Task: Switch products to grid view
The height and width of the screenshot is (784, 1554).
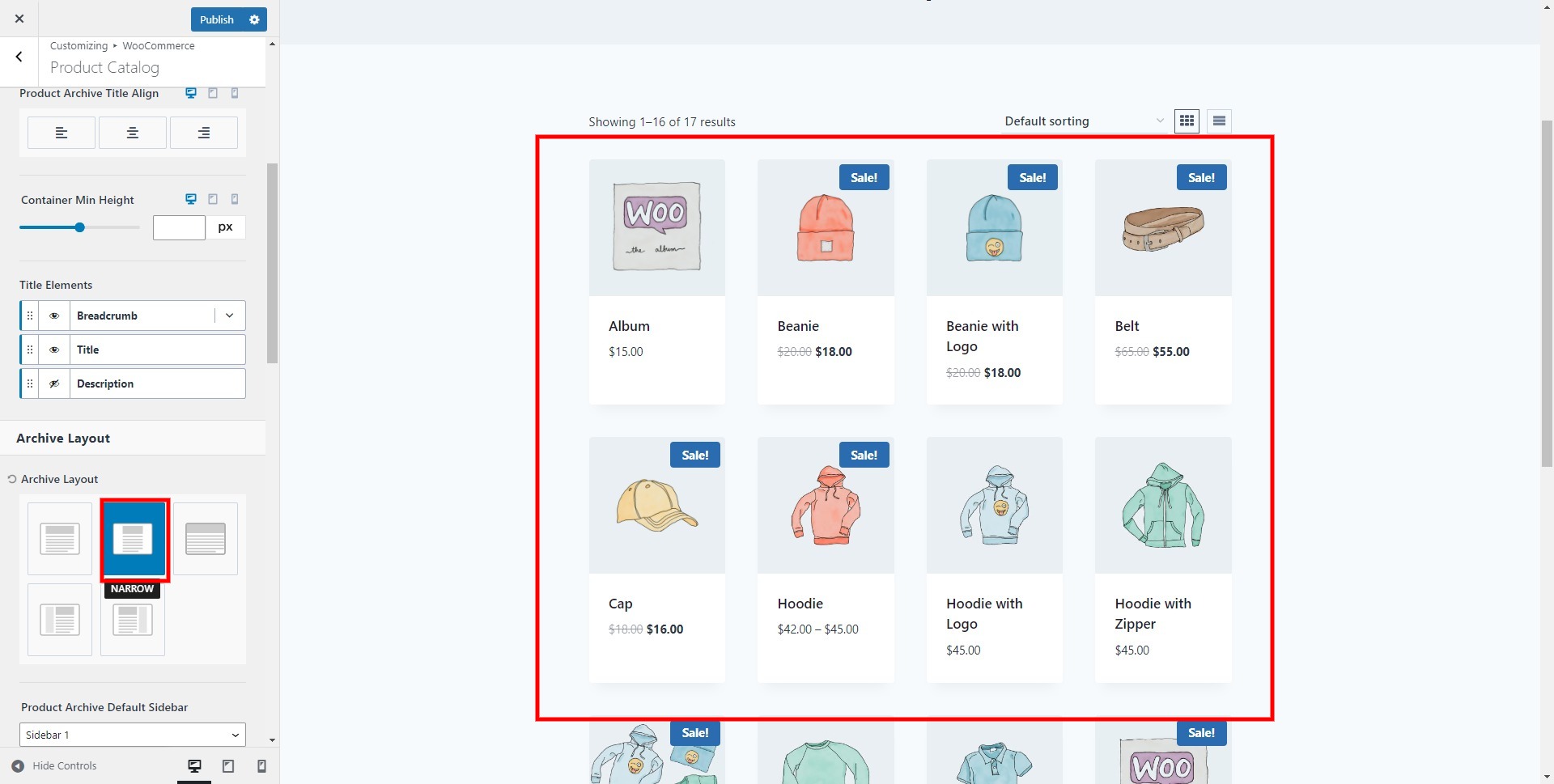Action: pos(1187,121)
